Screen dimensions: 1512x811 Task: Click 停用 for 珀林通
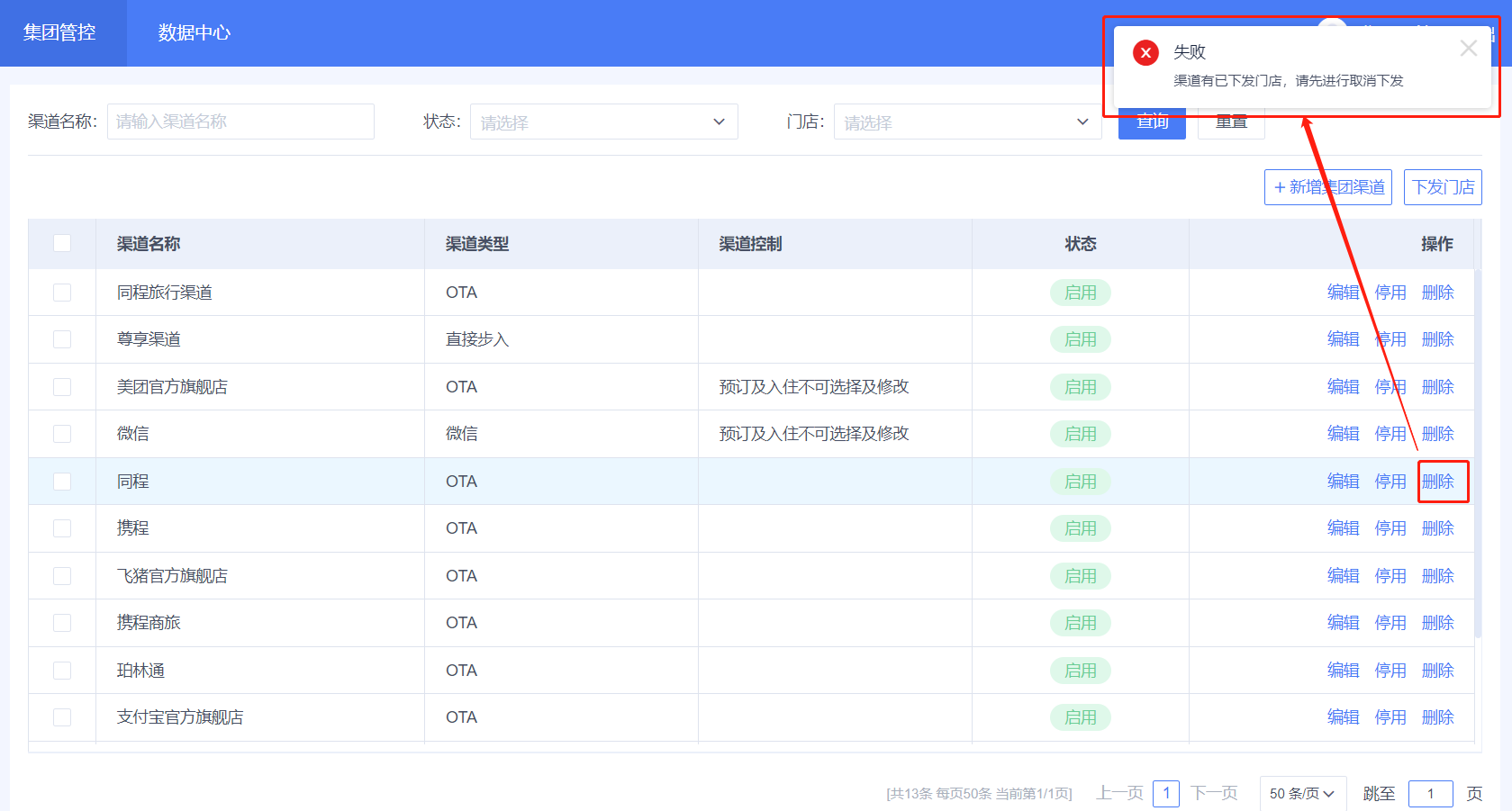click(x=1390, y=671)
